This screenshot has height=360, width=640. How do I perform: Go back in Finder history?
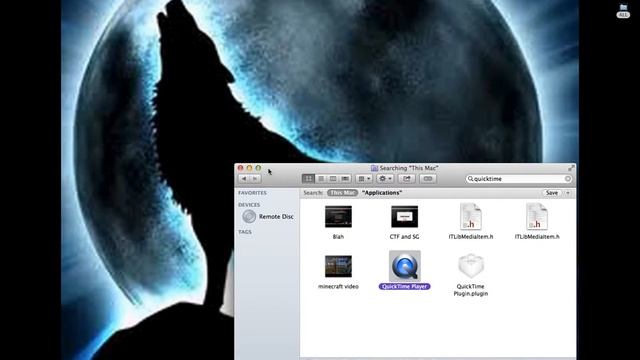244,179
